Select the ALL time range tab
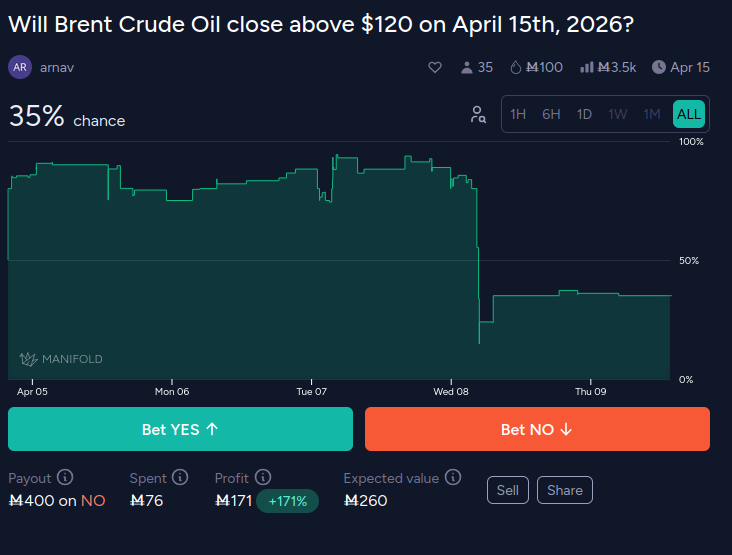Viewport: 732px width, 555px height. click(689, 114)
